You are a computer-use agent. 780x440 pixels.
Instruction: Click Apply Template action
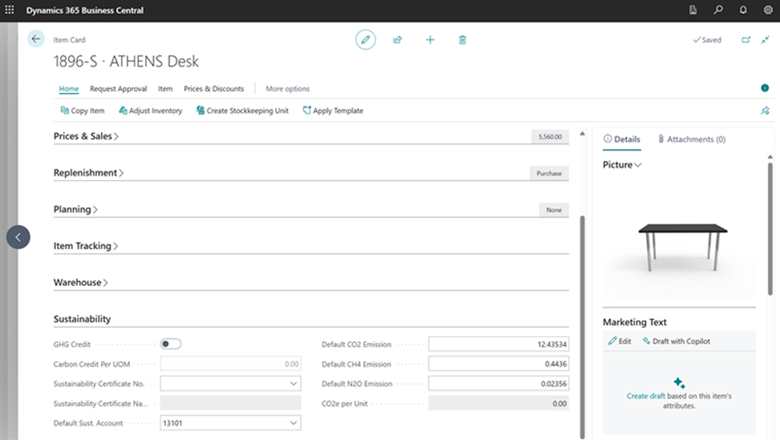(x=333, y=110)
